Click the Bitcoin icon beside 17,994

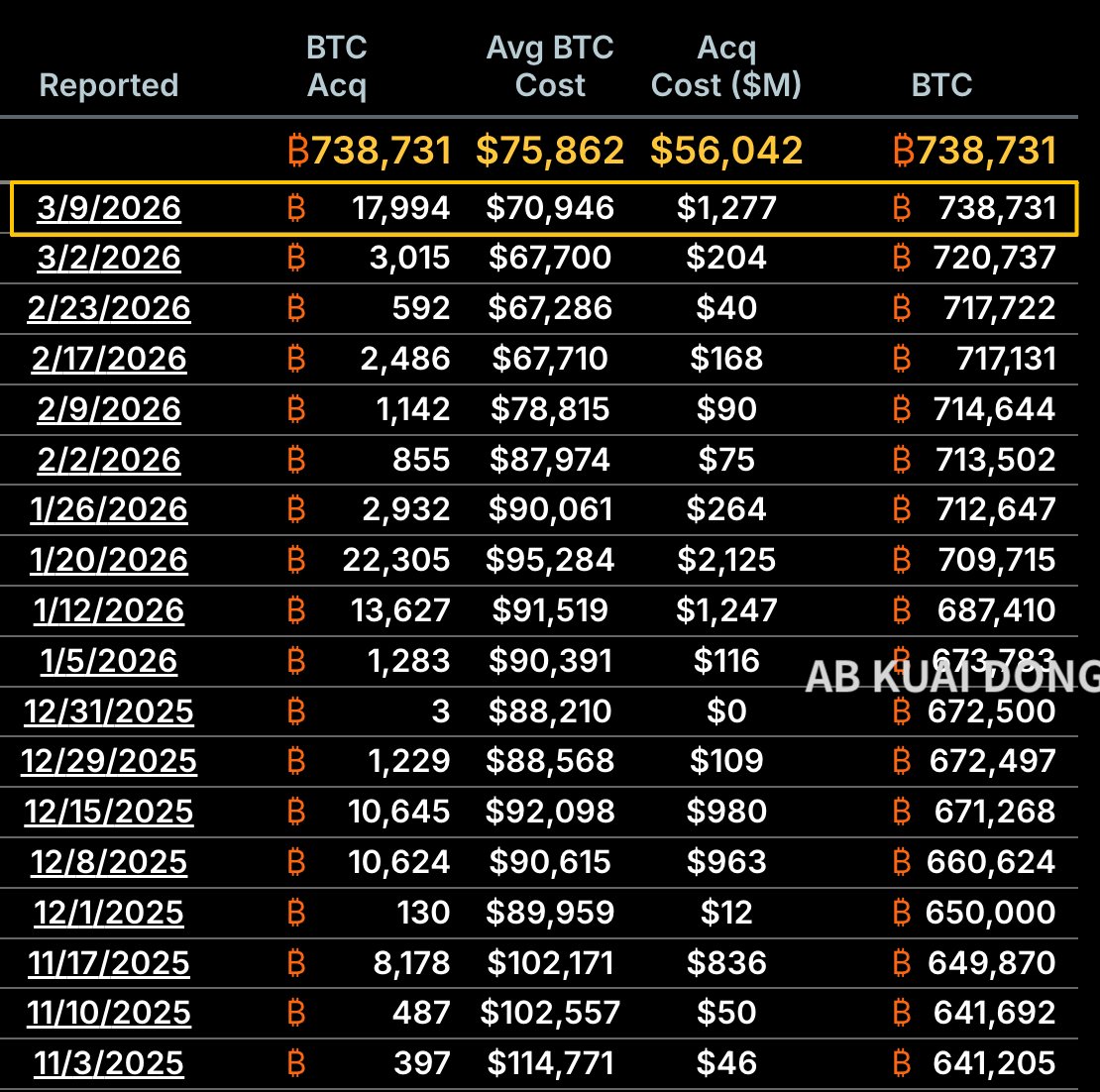pyautogui.click(x=295, y=208)
